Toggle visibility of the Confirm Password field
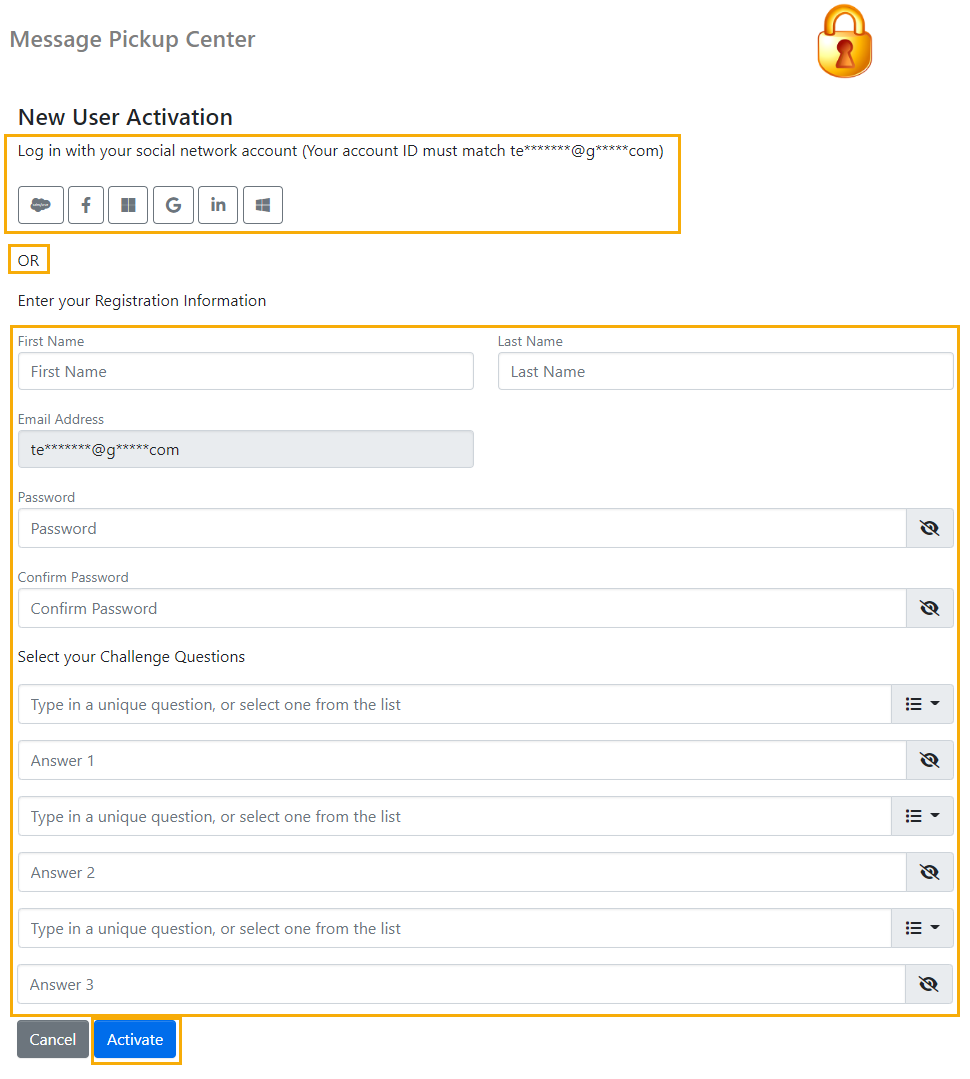The height and width of the screenshot is (1079, 970). (x=929, y=608)
